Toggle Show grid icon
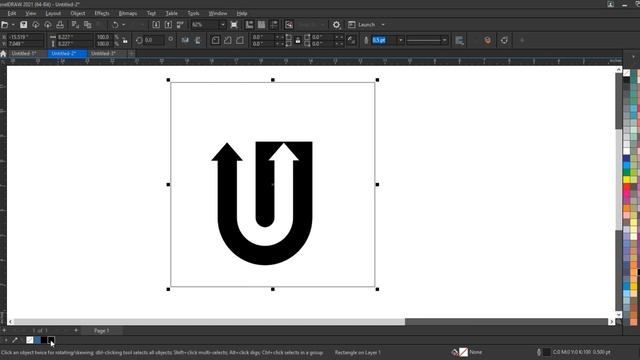 261,25
